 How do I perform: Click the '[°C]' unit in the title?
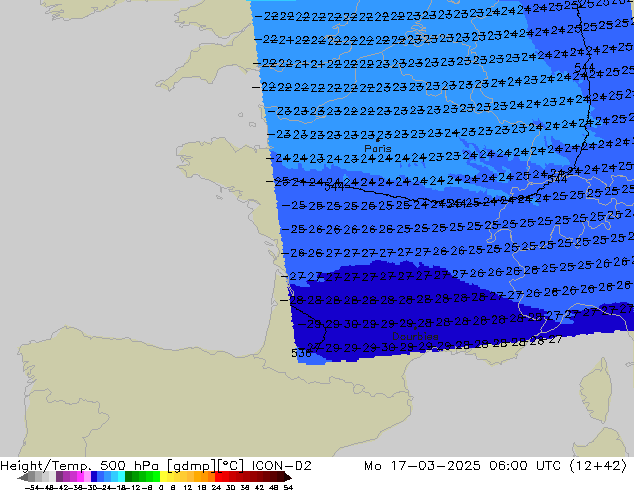[231, 466]
